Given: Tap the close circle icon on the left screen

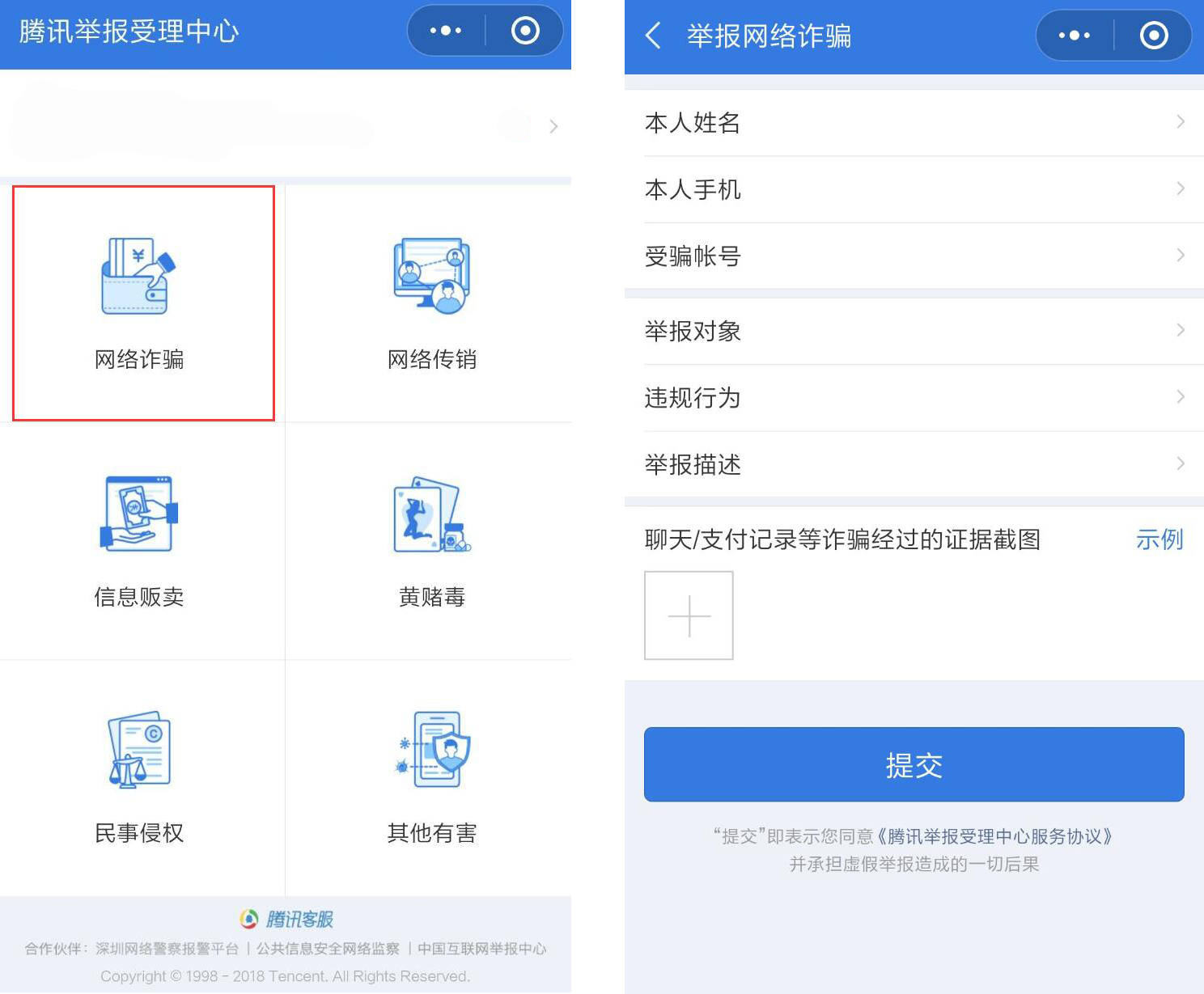Looking at the screenshot, I should click(x=525, y=31).
